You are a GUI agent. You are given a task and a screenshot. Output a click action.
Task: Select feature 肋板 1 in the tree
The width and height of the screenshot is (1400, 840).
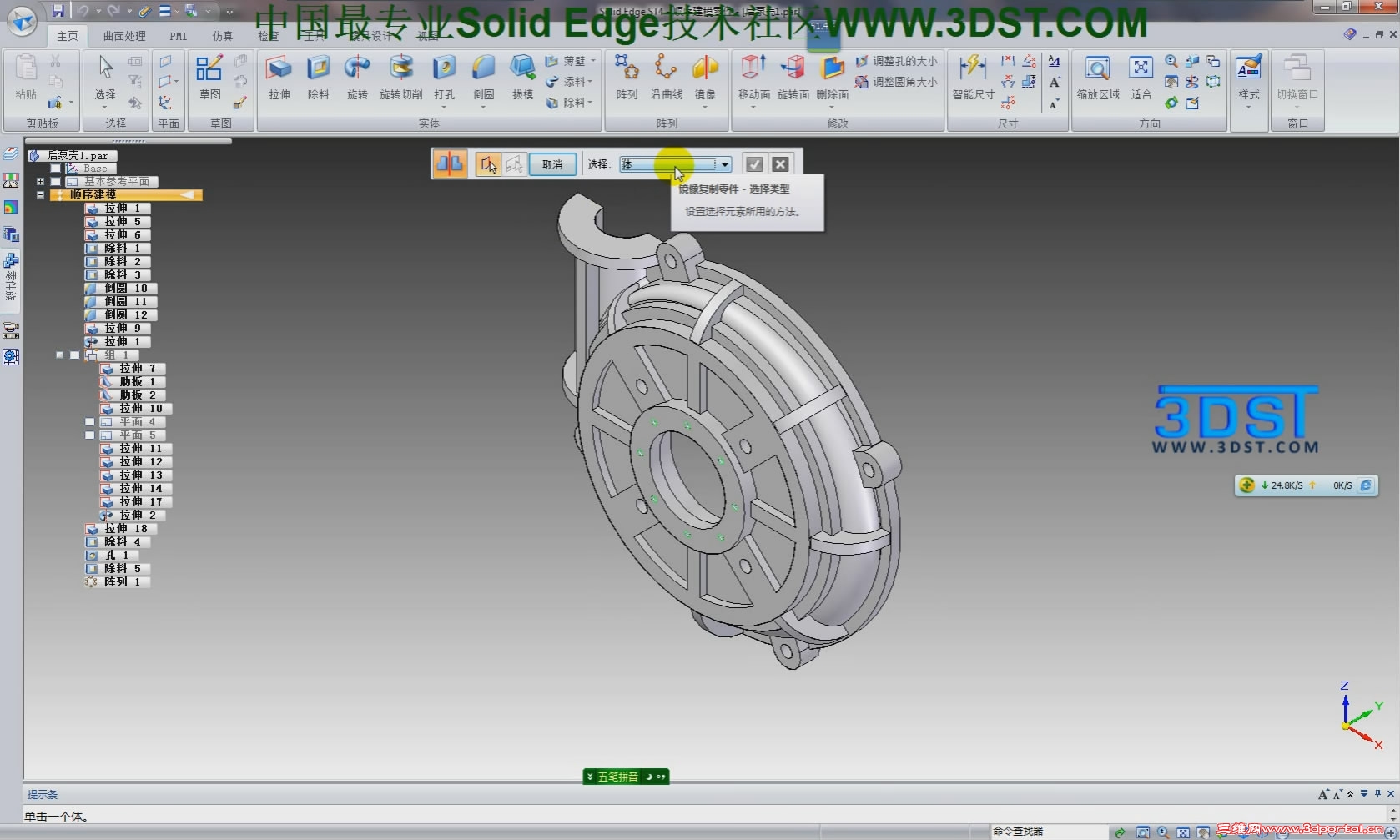132,382
